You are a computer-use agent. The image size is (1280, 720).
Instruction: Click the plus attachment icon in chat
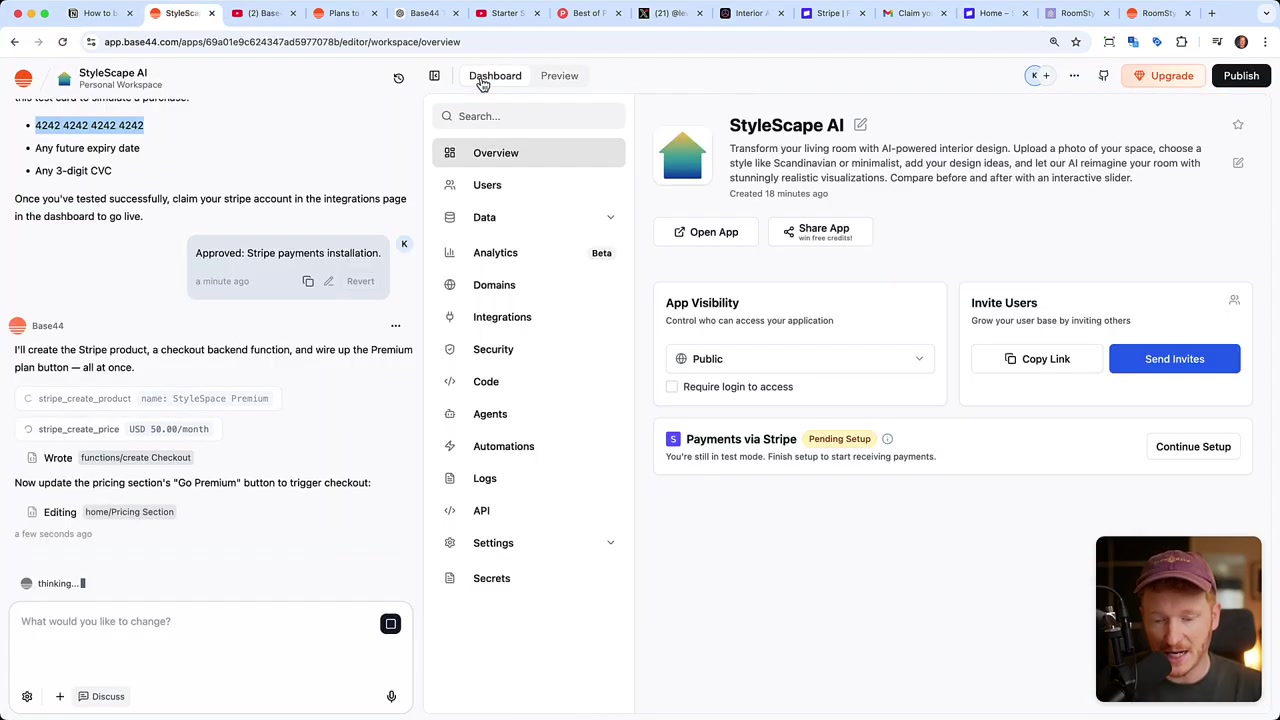[59, 697]
